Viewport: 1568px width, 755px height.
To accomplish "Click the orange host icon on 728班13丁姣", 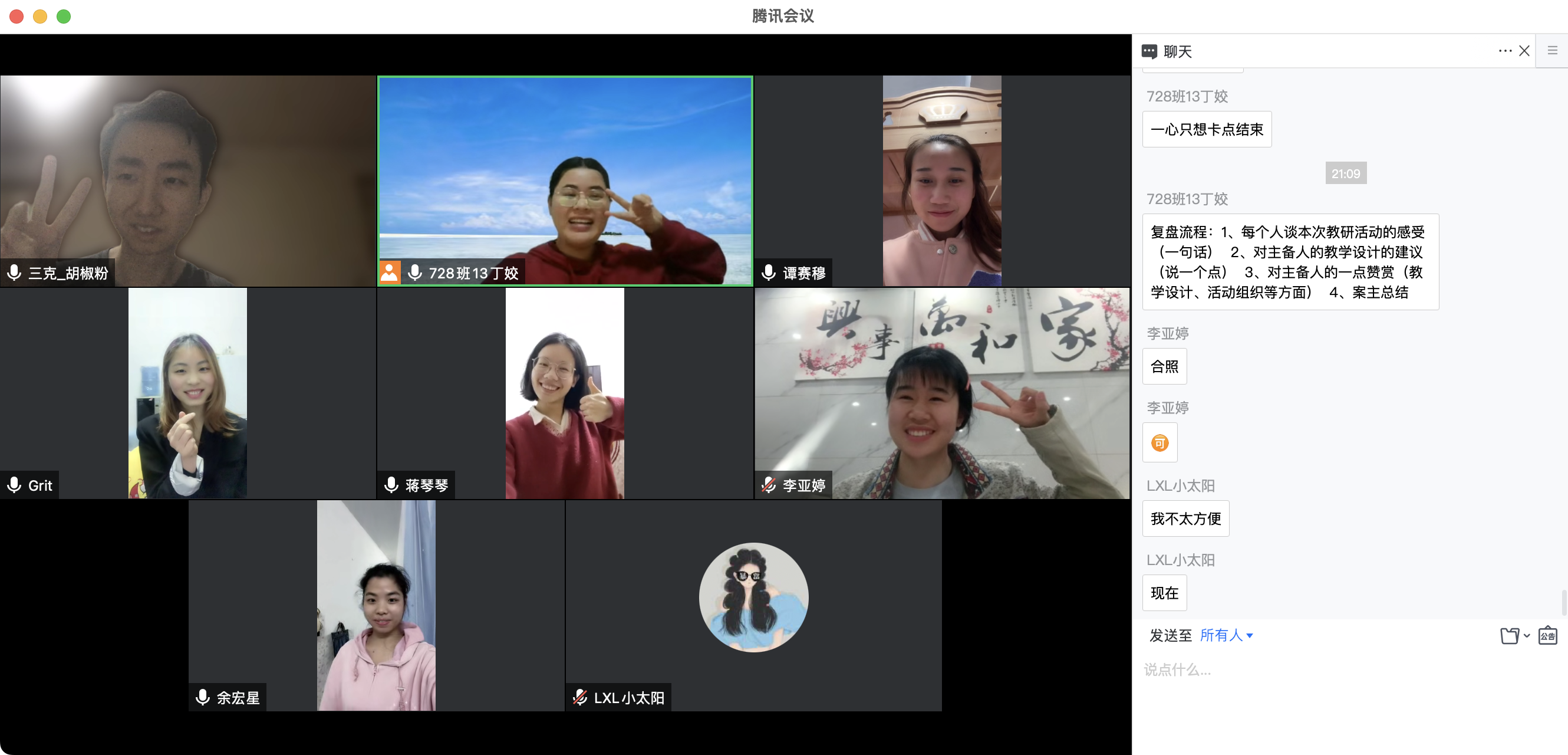I will (x=390, y=272).
